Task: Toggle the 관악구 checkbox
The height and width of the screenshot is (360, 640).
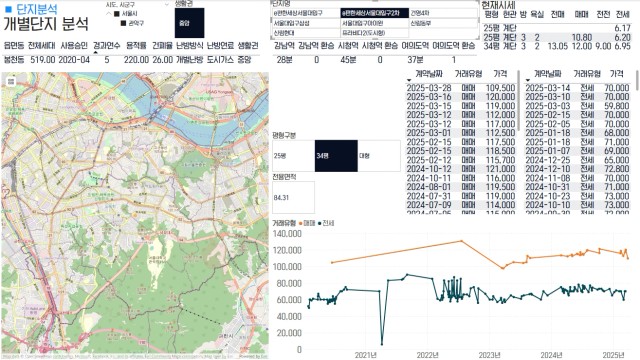Action: tap(124, 23)
